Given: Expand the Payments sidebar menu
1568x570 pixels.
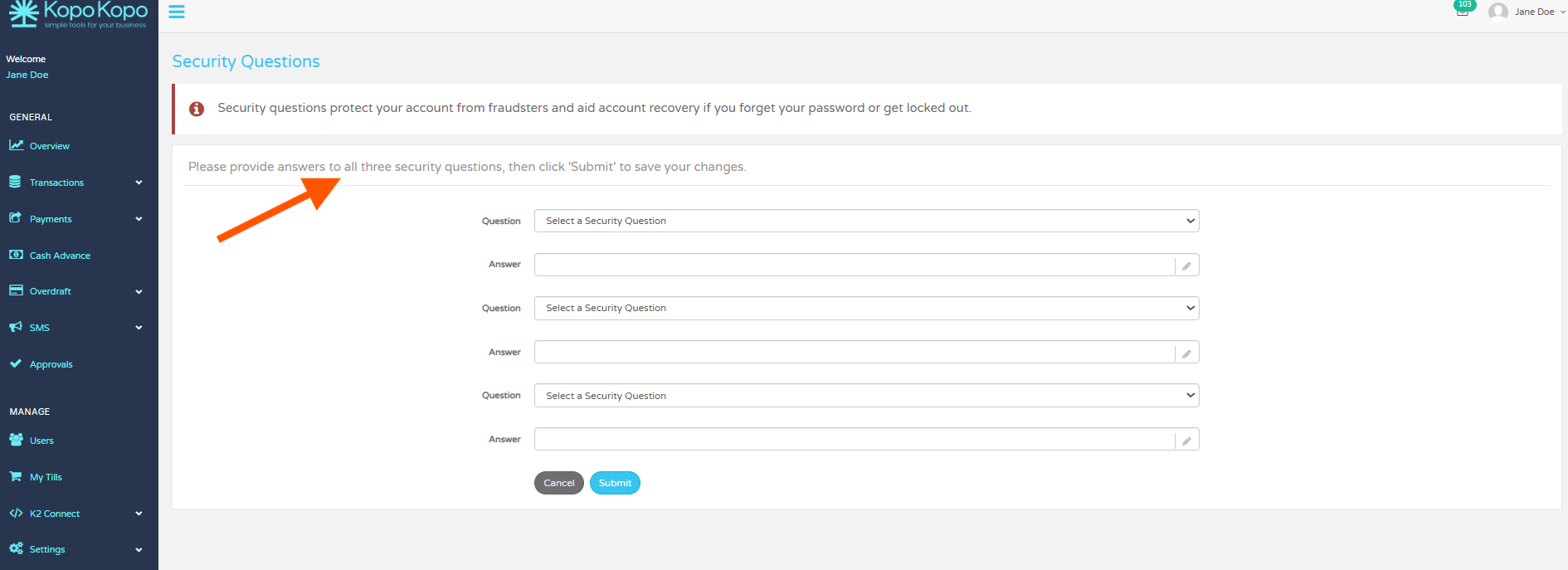Looking at the screenshot, I should point(75,219).
